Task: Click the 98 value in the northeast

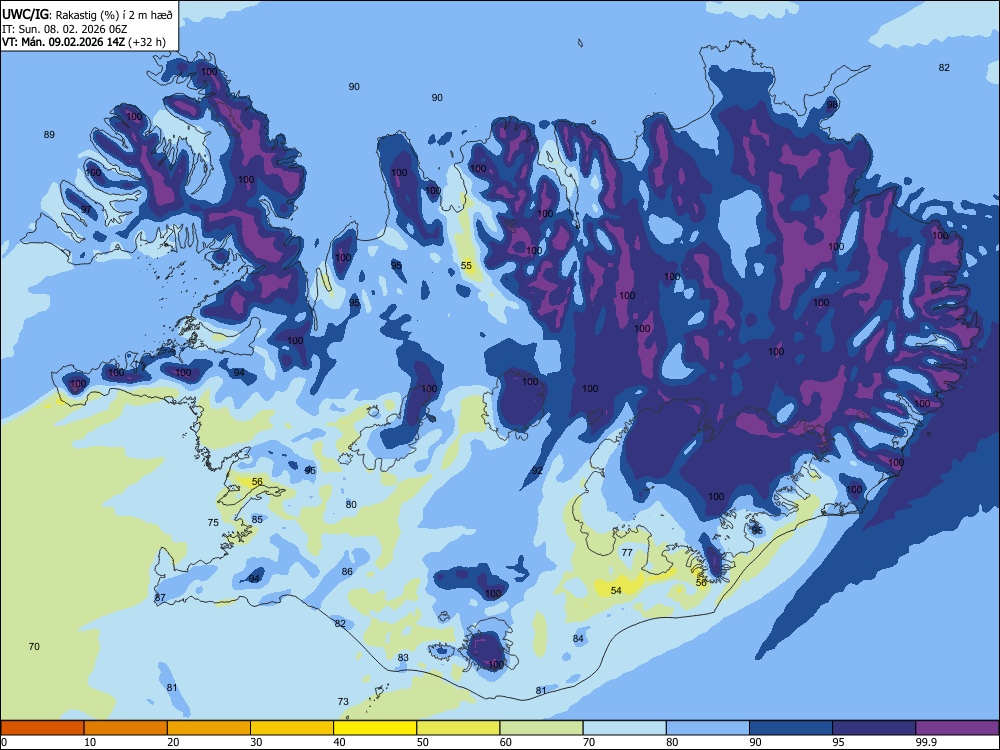Action: click(x=832, y=105)
